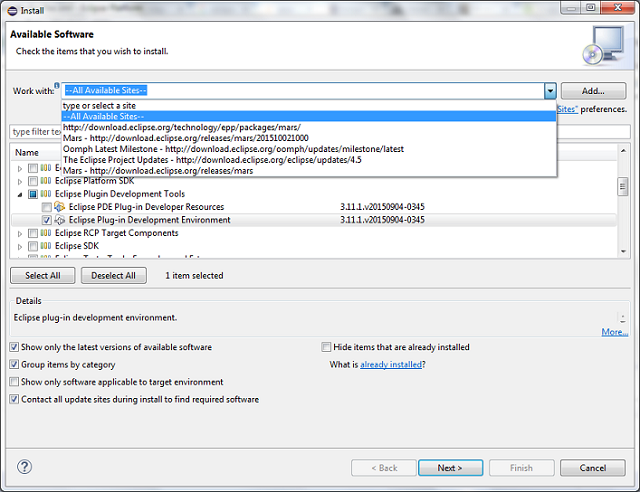Click the Eclipse Plugin Development Tools category icon
The image size is (640, 492).
[46, 194]
